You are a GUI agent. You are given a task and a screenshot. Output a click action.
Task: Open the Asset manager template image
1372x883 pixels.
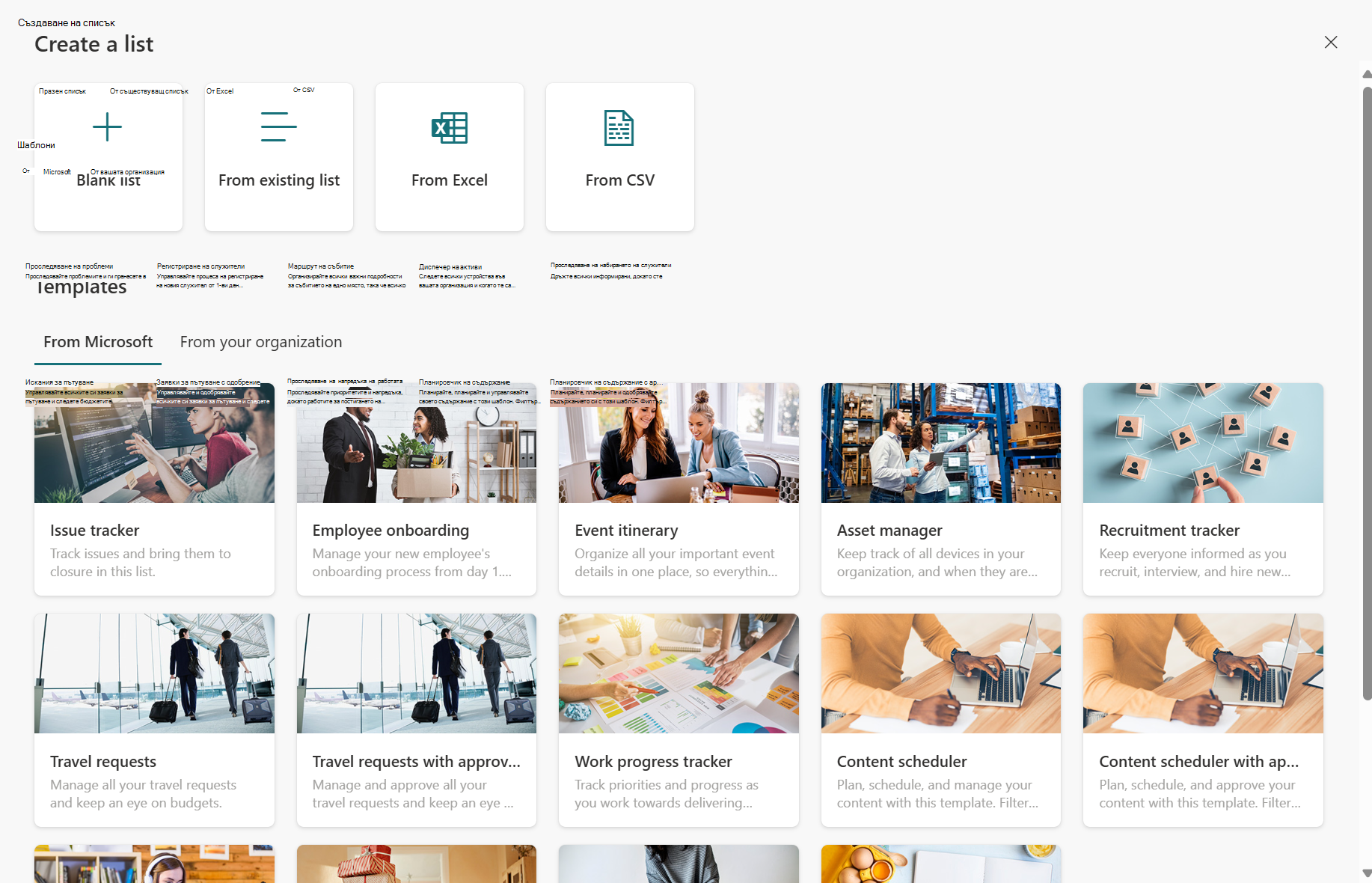pyautogui.click(x=941, y=443)
